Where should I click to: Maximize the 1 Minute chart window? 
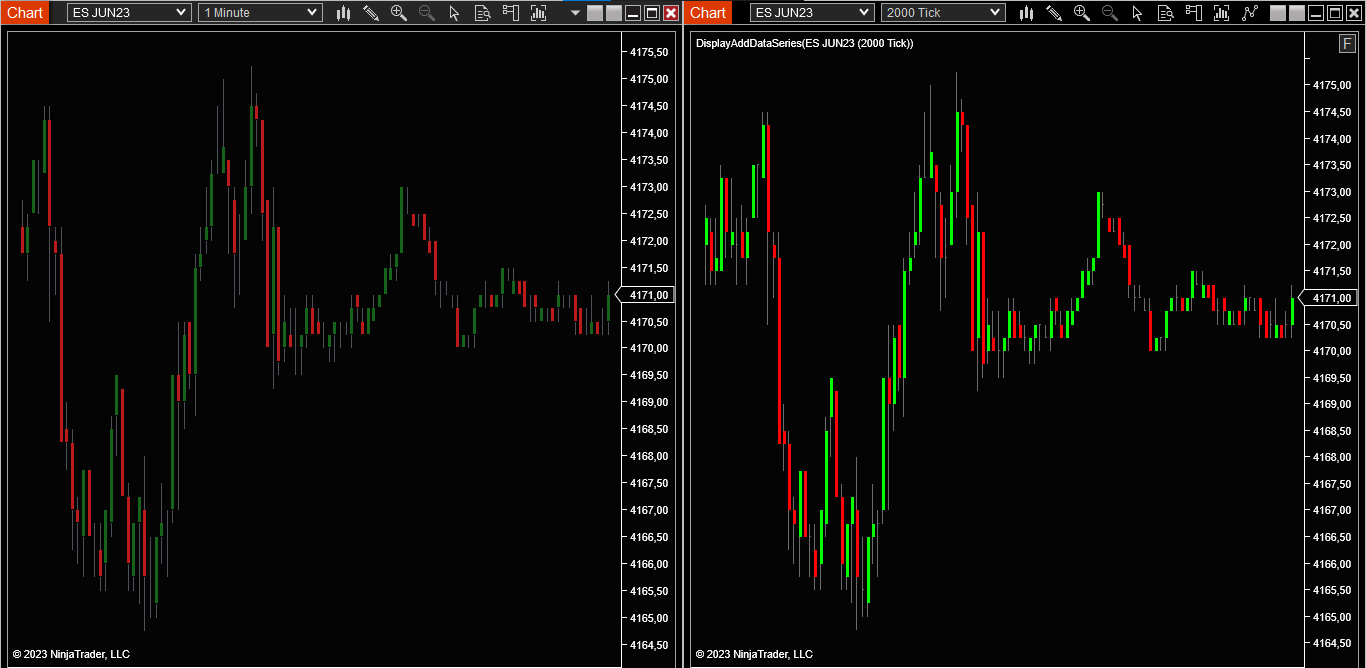point(652,13)
